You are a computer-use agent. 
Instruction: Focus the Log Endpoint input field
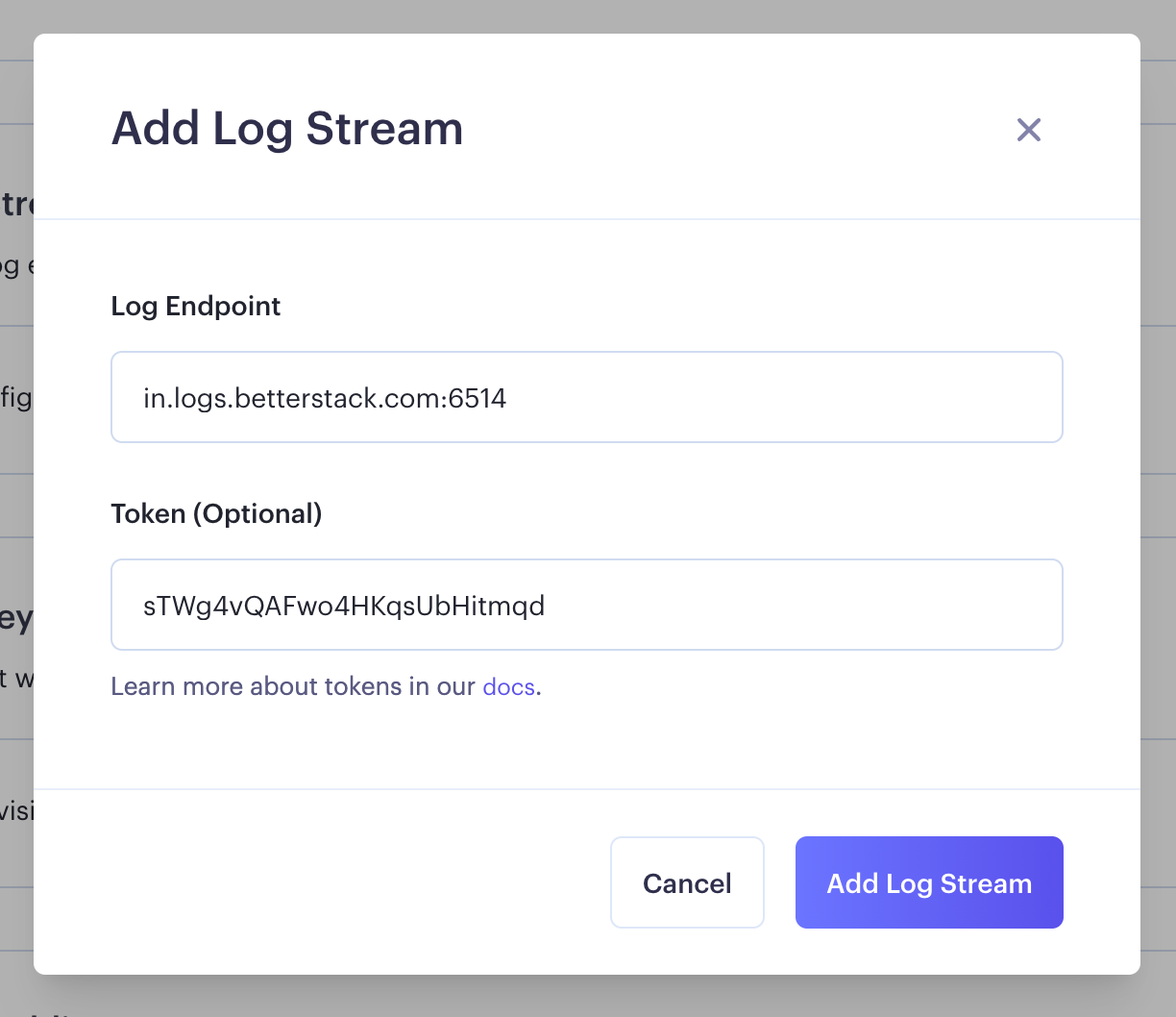(587, 397)
